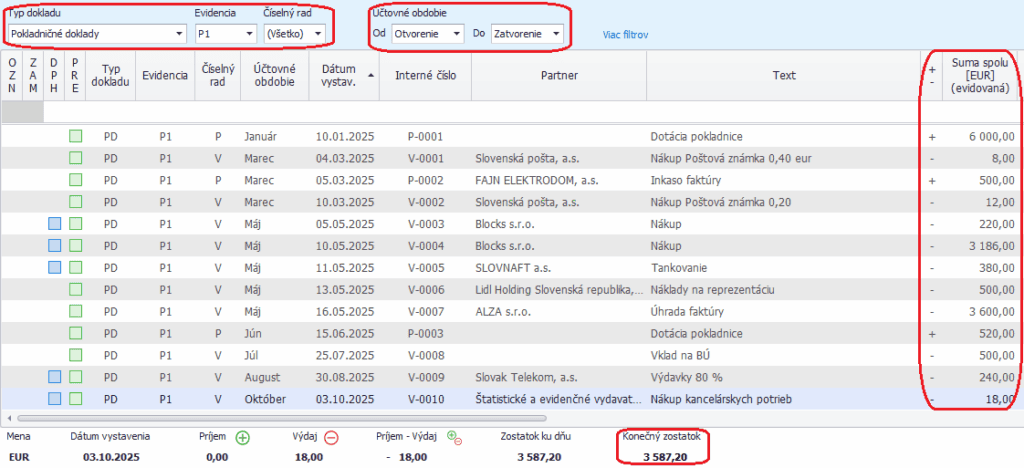The width and height of the screenshot is (1024, 468).
Task: Click the green plus icon beside Príjem
Action: click(243, 437)
